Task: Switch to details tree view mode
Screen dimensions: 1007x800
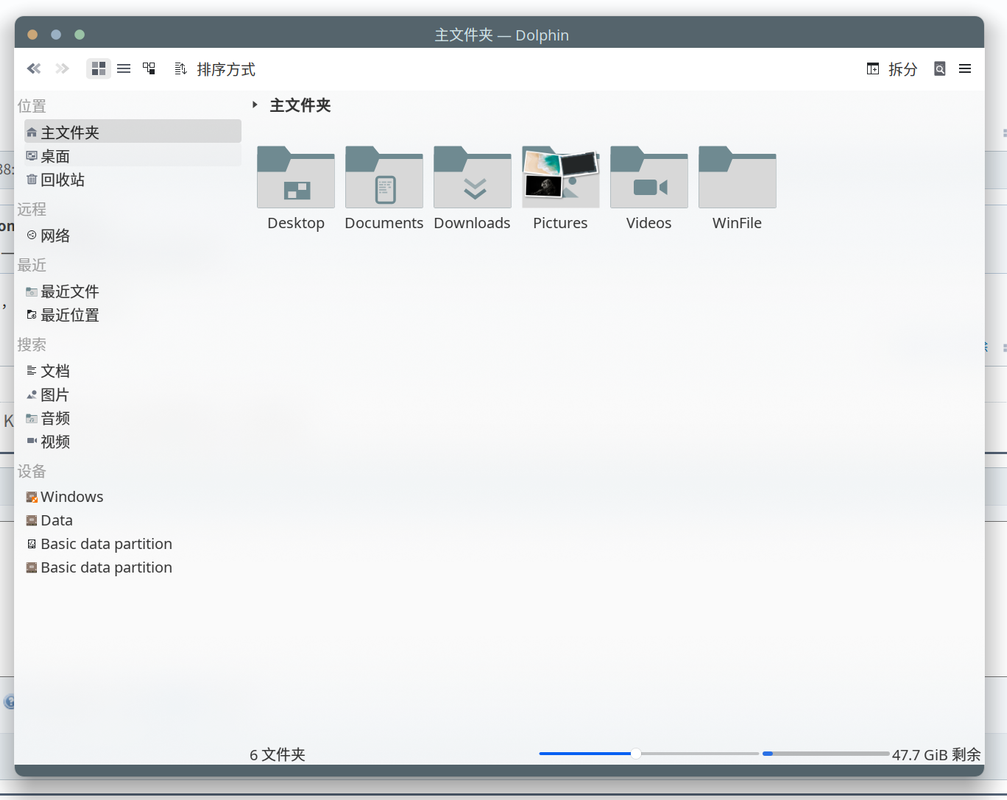Action: tap(149, 69)
